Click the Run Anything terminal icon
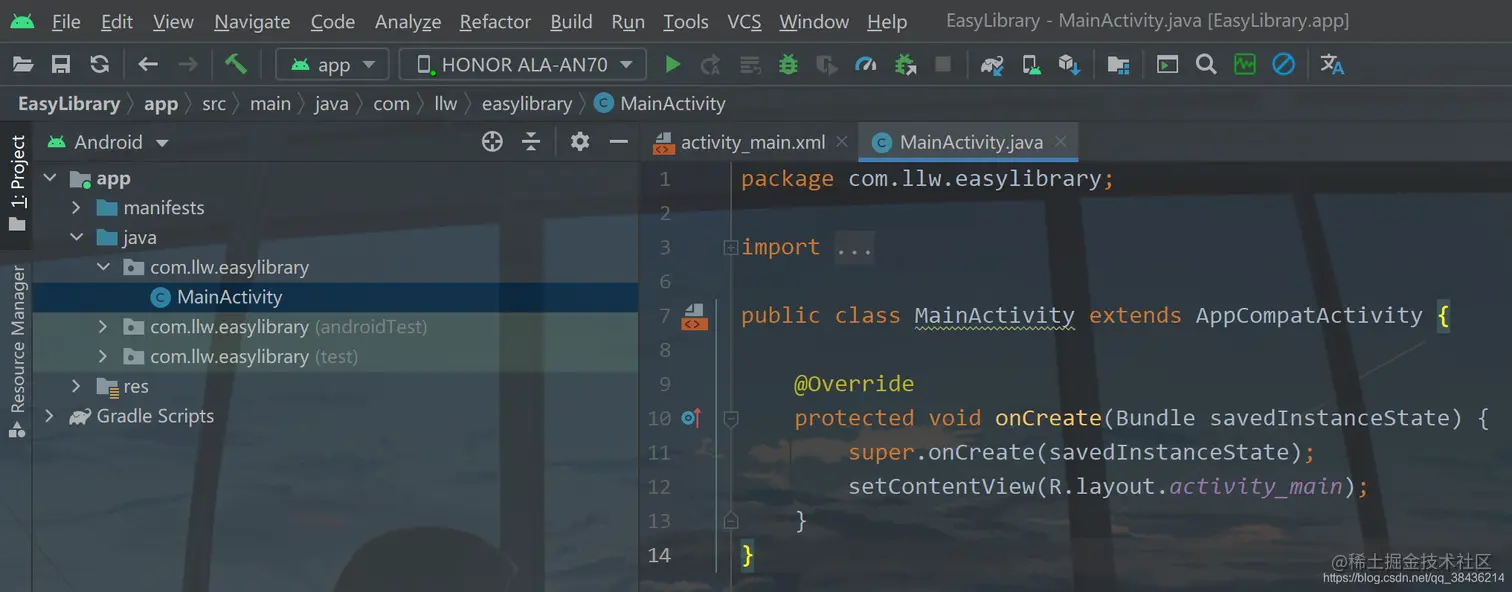1512x592 pixels. point(1167,65)
